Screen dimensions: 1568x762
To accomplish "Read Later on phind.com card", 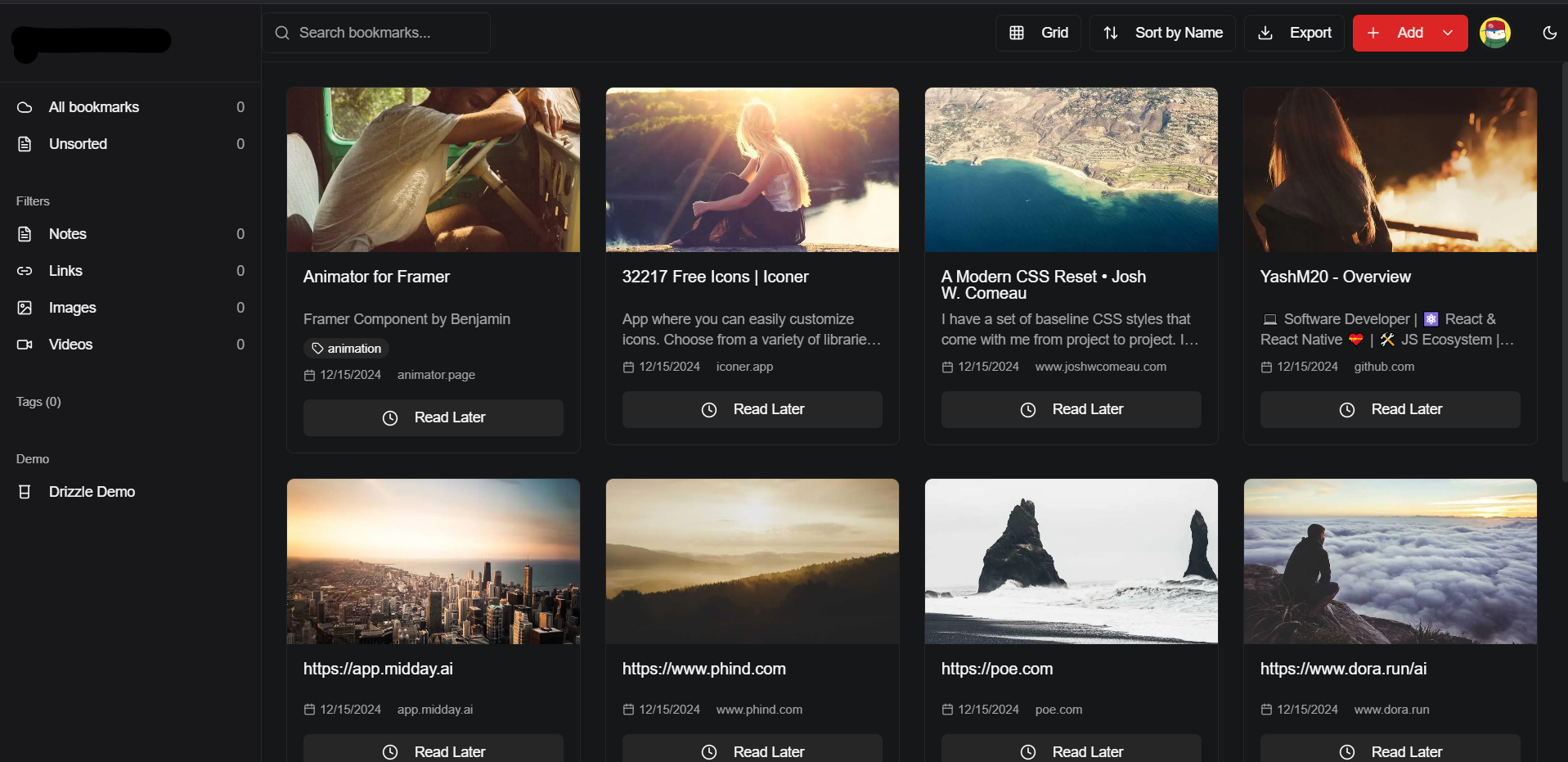I will (x=753, y=749).
